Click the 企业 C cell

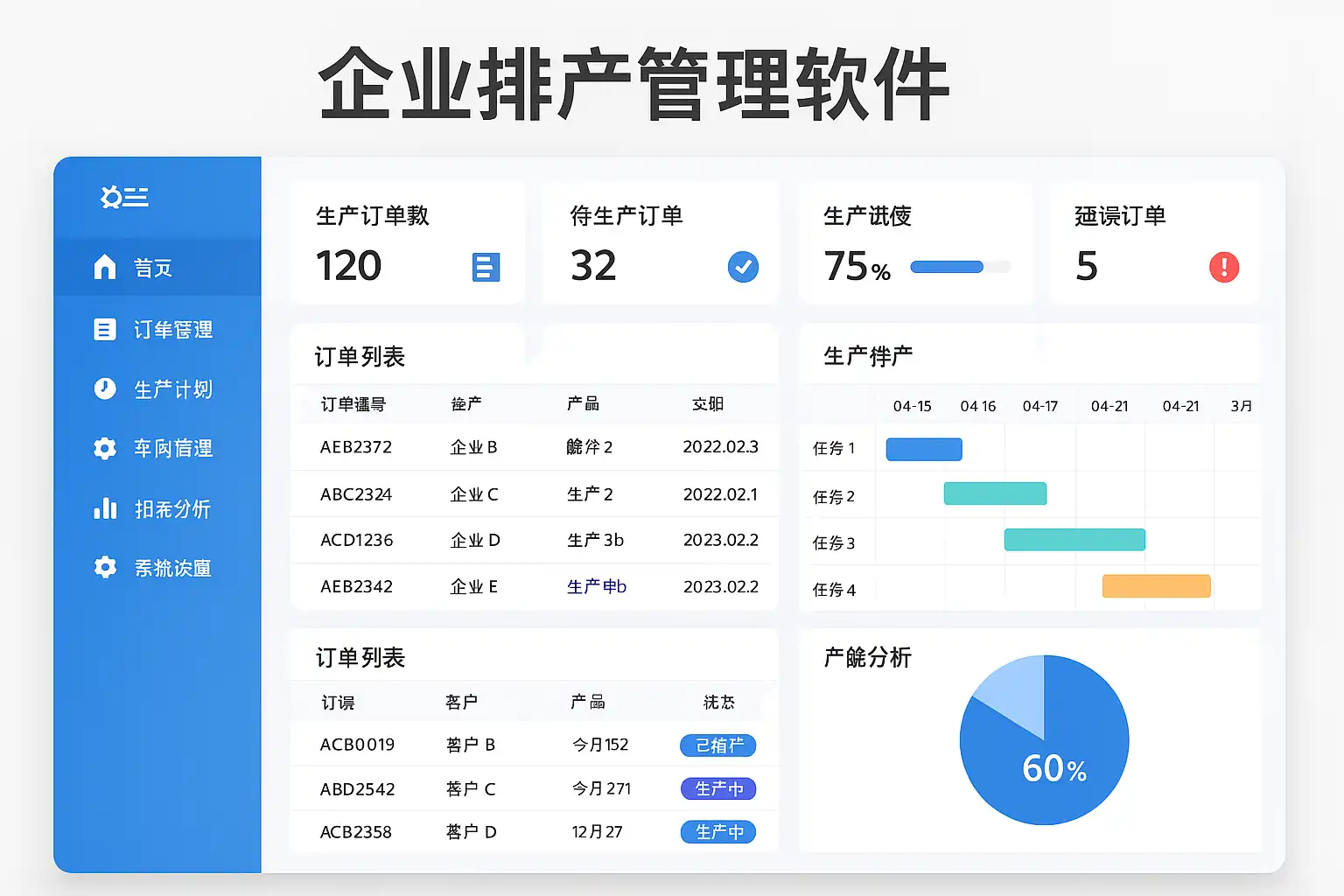[474, 494]
